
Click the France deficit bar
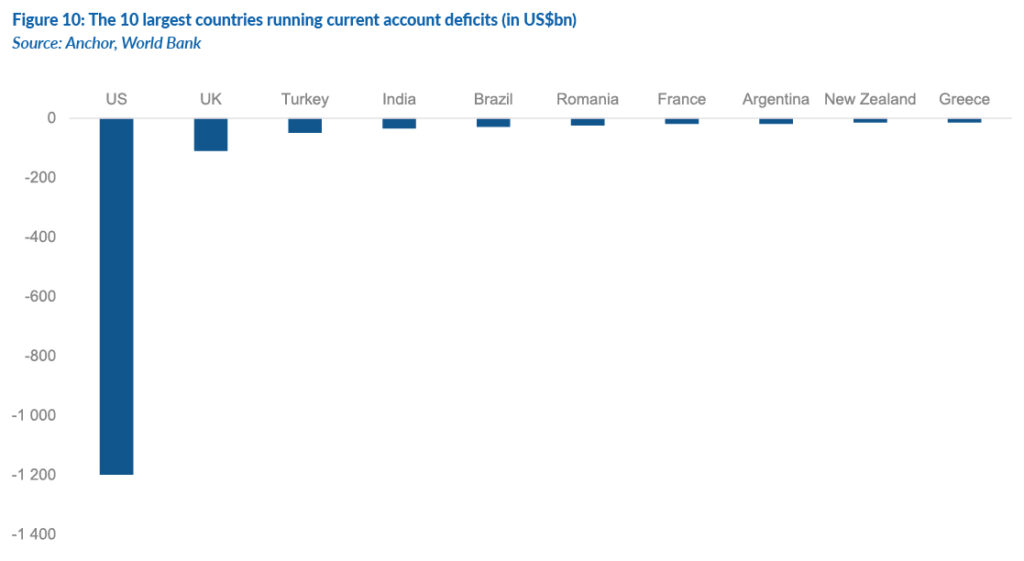click(x=682, y=121)
